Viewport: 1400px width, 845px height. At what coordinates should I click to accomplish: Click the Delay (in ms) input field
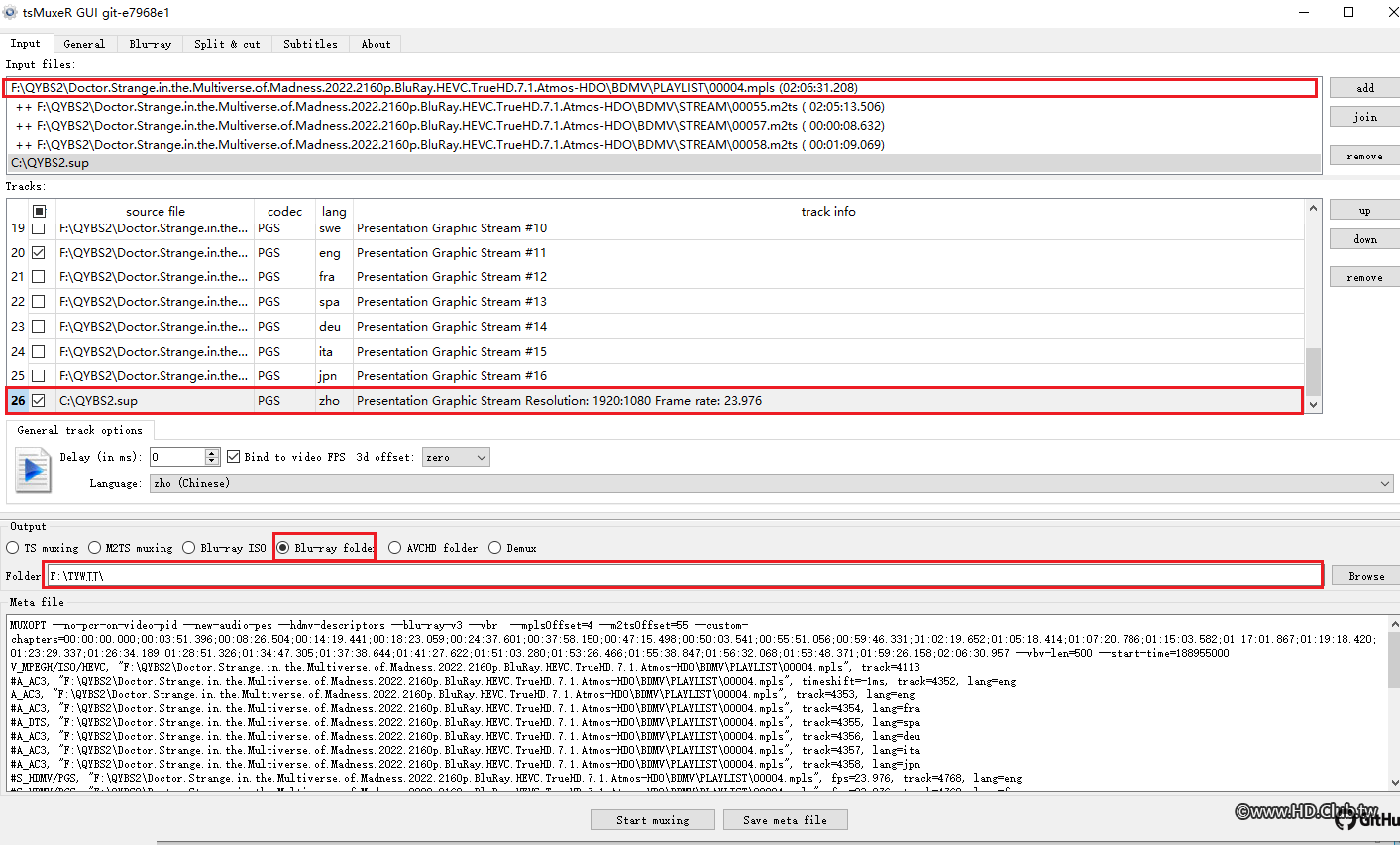pyautogui.click(x=177, y=457)
